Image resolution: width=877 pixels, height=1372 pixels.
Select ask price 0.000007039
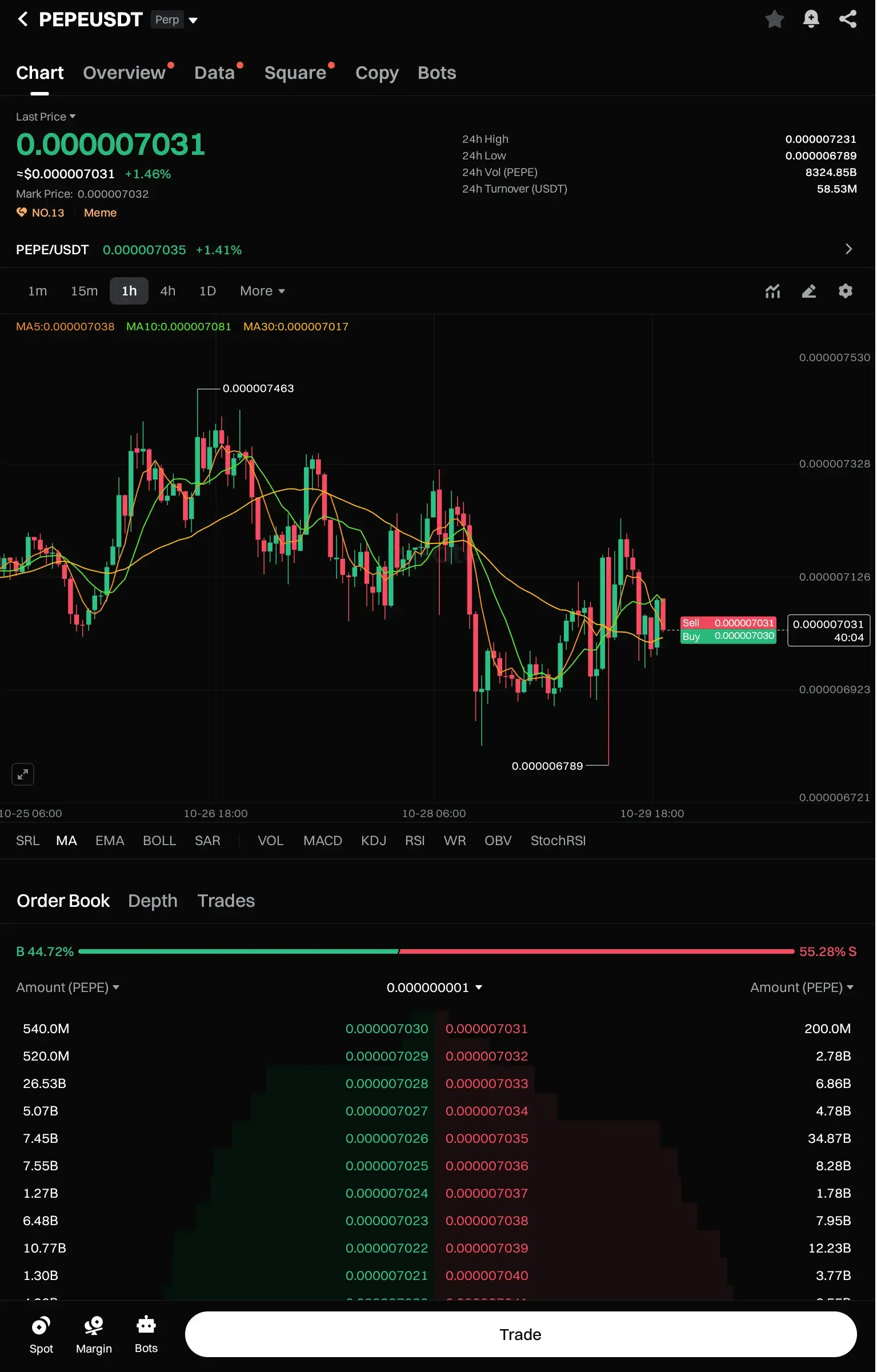point(487,1248)
